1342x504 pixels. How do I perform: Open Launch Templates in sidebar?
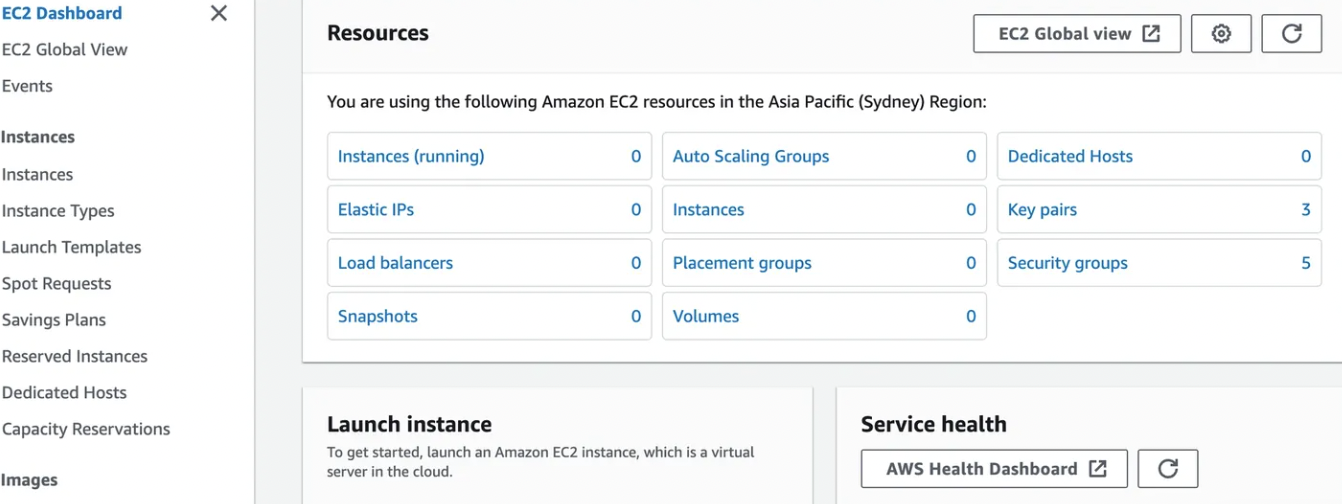point(72,247)
